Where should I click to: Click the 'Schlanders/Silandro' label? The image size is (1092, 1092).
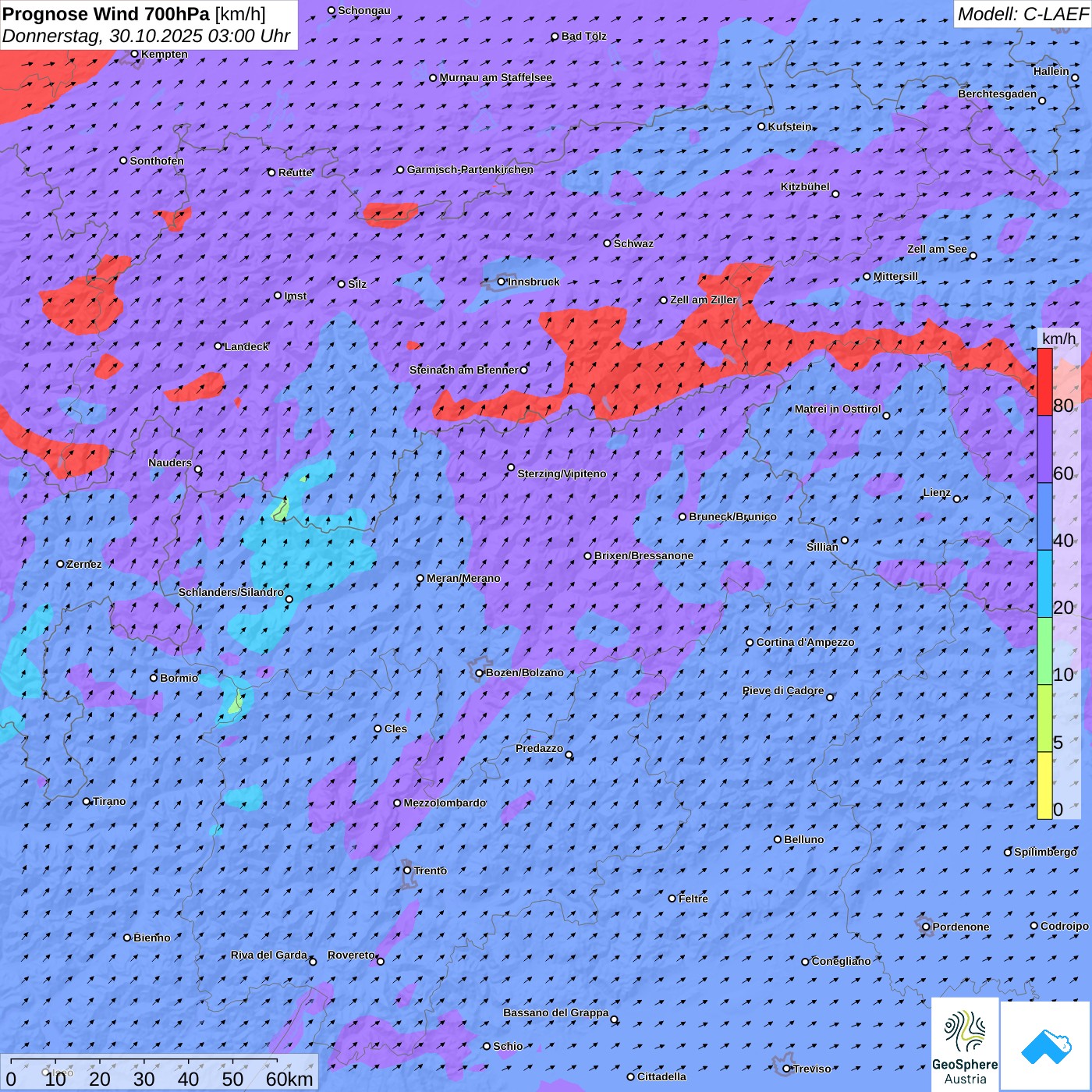(231, 592)
